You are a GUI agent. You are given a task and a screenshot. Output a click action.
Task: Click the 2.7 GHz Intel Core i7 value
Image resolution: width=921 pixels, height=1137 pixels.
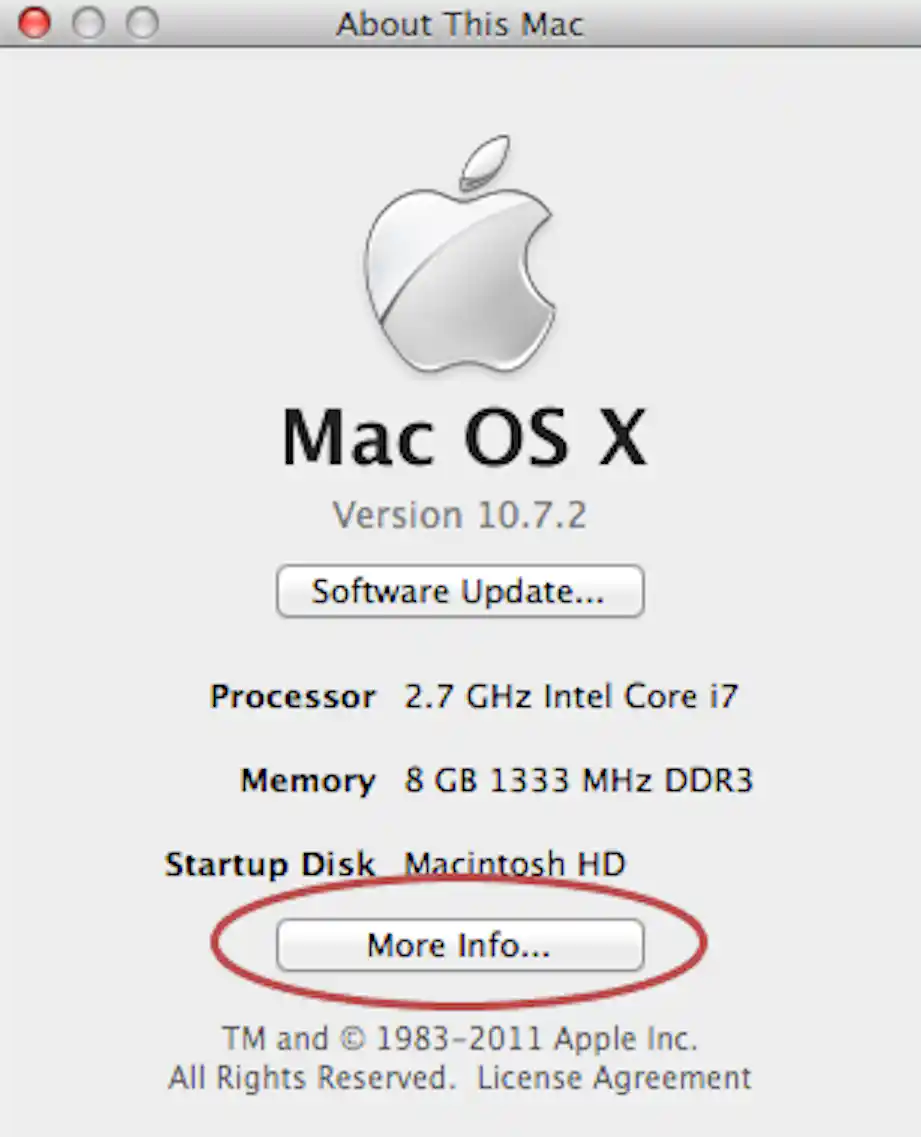tap(571, 696)
